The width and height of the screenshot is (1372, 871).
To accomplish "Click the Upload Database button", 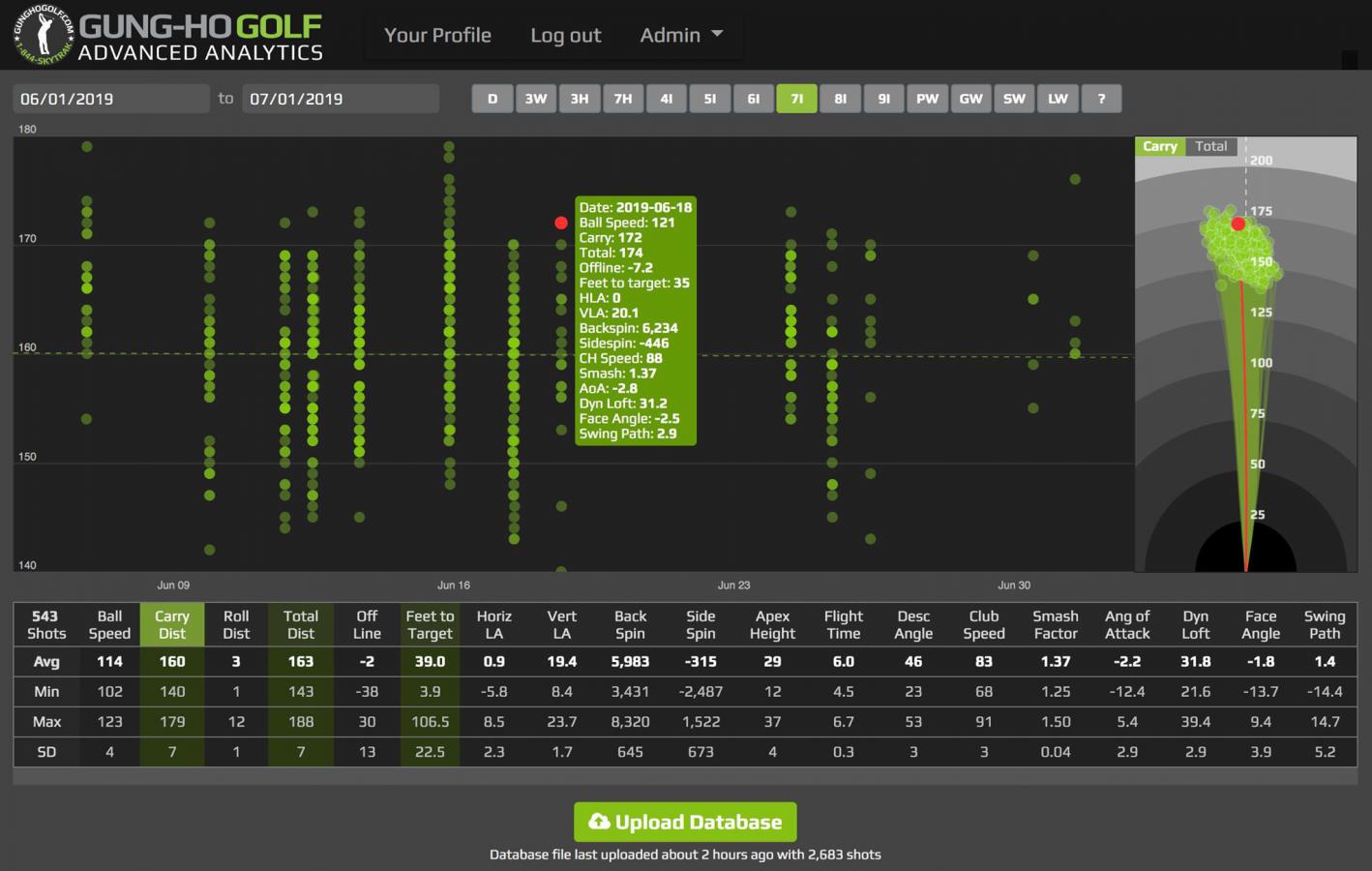I will (685, 822).
